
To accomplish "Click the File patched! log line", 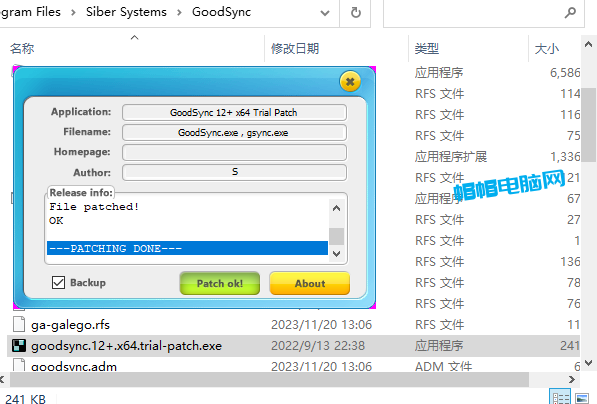I will (94, 207).
